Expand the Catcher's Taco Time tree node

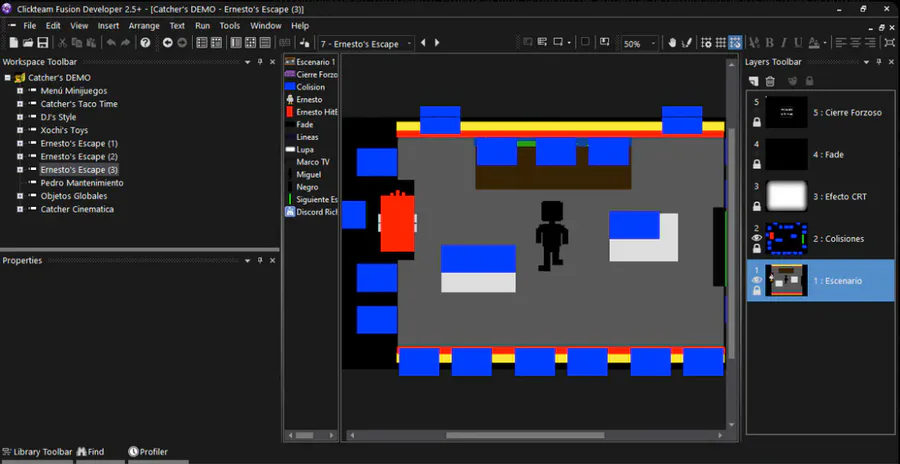[x=20, y=104]
